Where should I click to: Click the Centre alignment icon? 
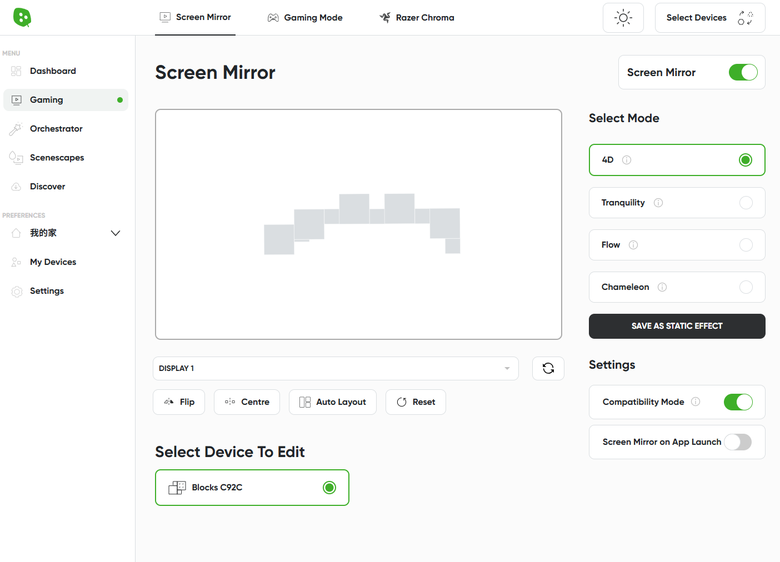click(230, 401)
